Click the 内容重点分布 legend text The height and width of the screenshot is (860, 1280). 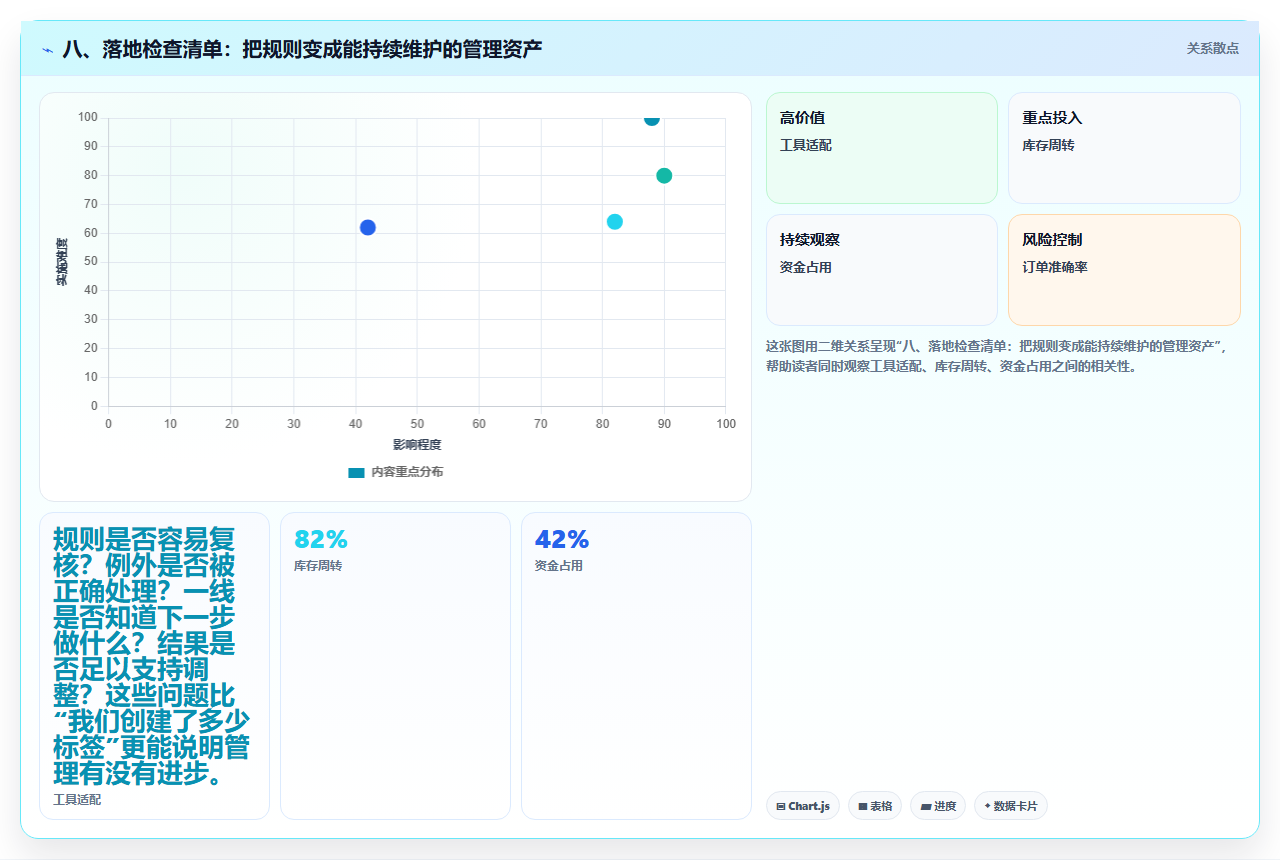pyautogui.click(x=407, y=472)
